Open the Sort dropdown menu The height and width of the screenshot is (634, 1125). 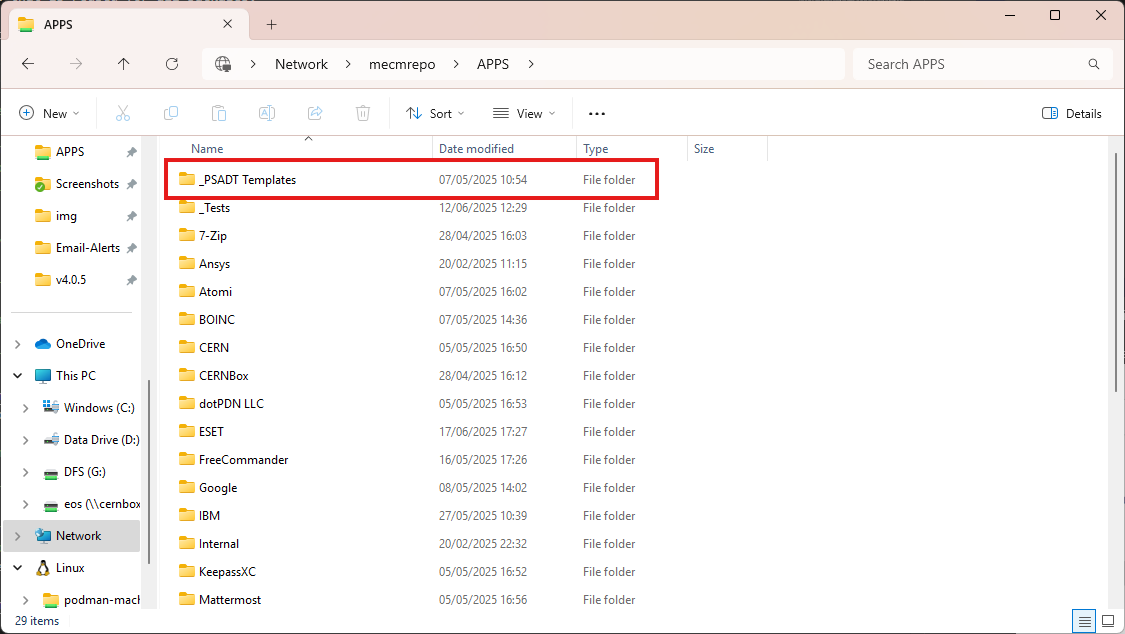coord(436,114)
